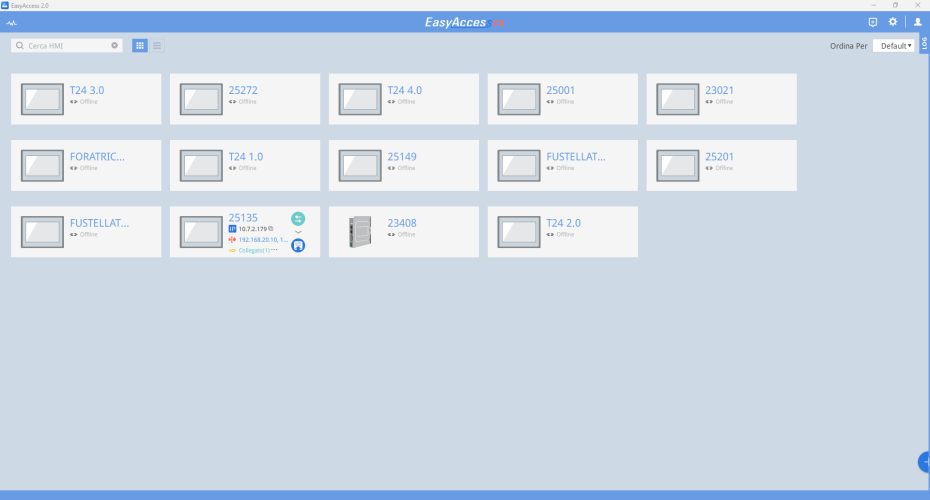Click the T24 4.0 HMI screen icon
Screen dimensions: 930x500
(x=360, y=99)
